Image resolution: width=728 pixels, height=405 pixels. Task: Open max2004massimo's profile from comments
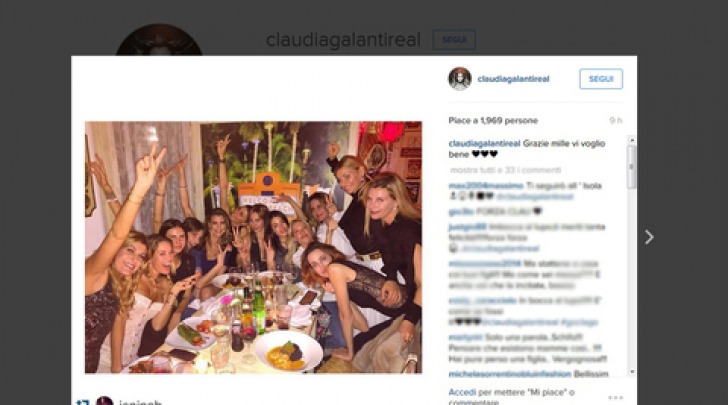coord(486,186)
